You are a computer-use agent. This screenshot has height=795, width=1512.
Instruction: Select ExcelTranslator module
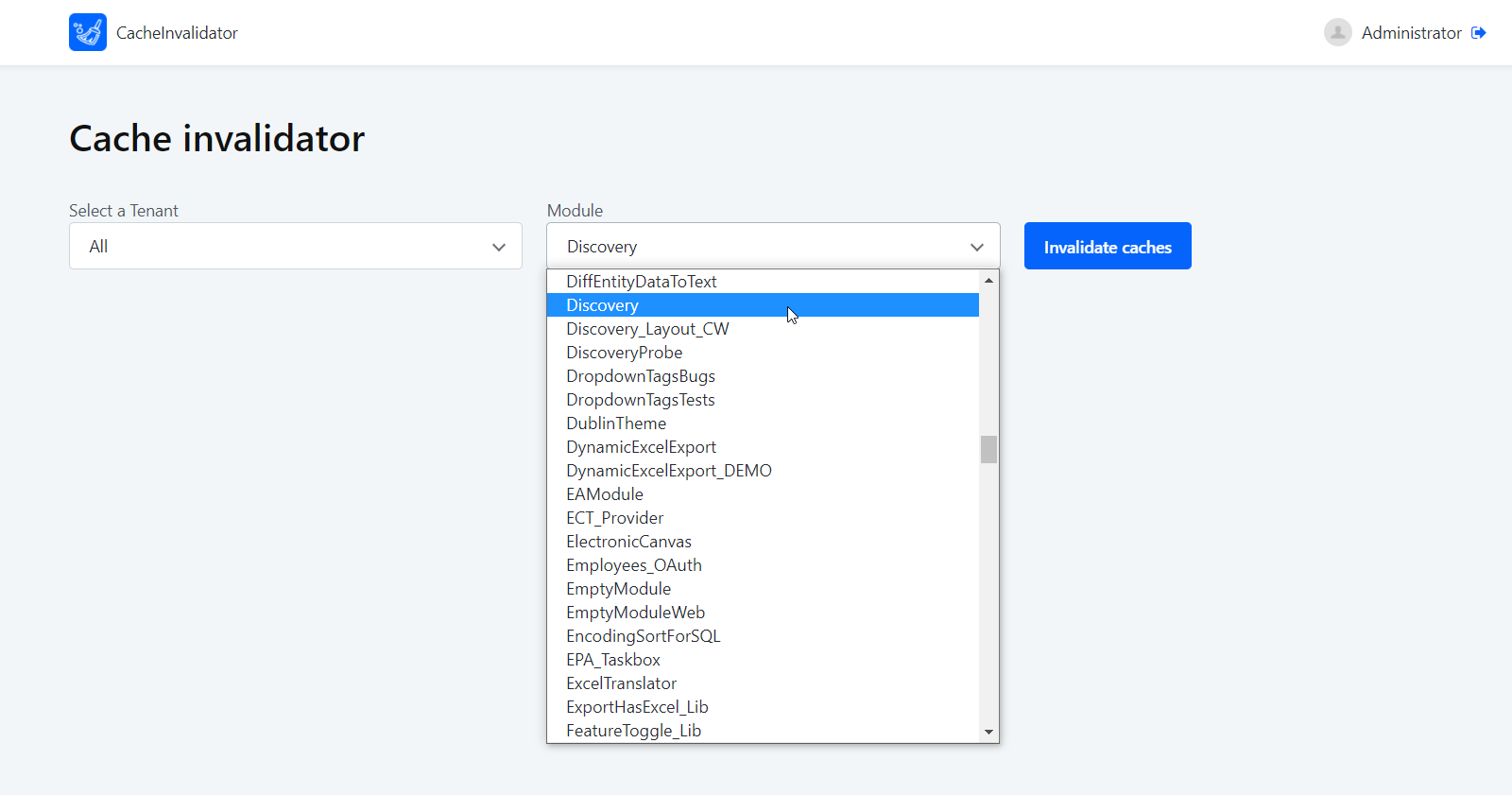763,683
